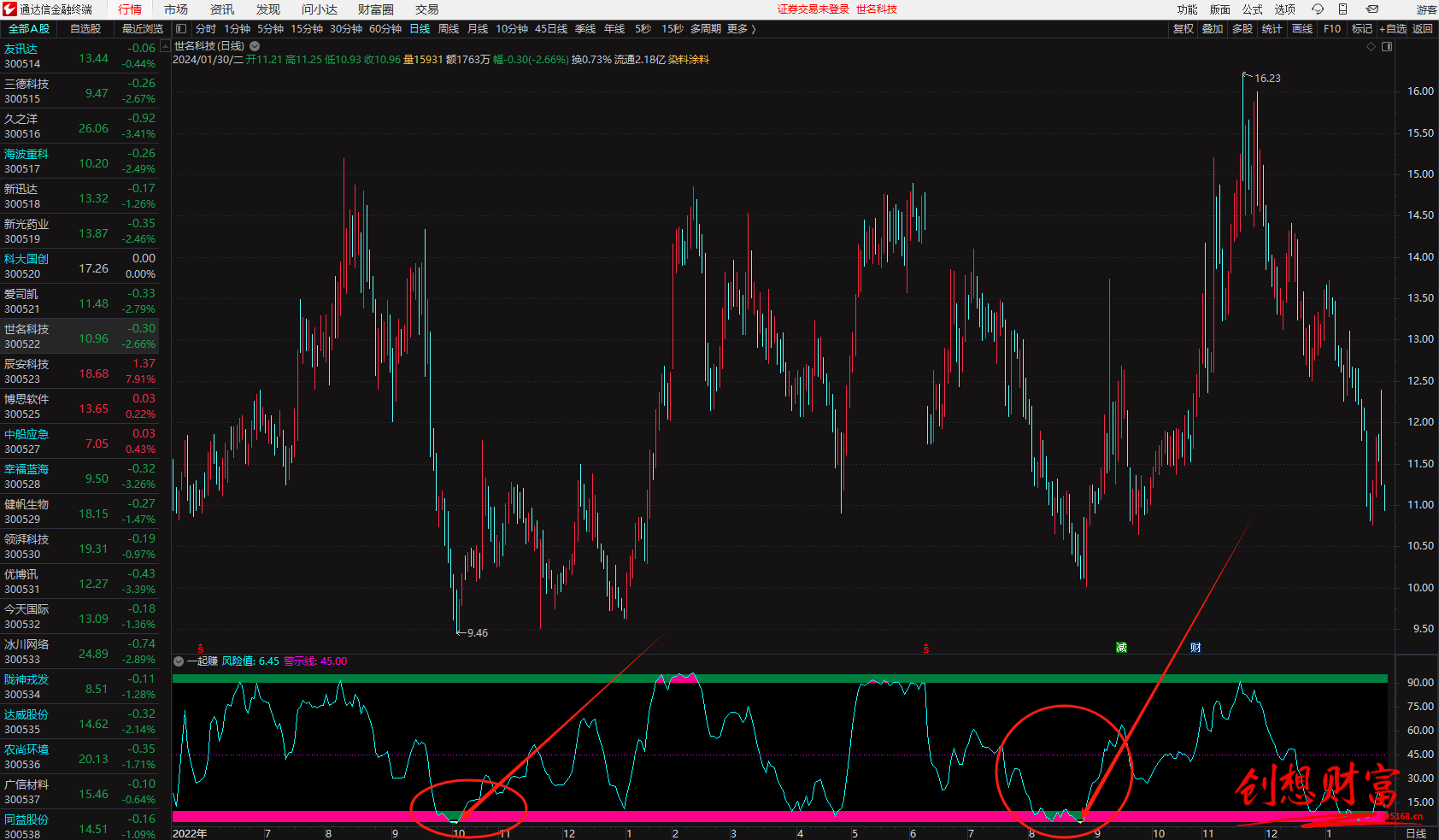This screenshot has width=1439, height=840.
Task: Open 多周期 multi-period view
Action: point(706,29)
